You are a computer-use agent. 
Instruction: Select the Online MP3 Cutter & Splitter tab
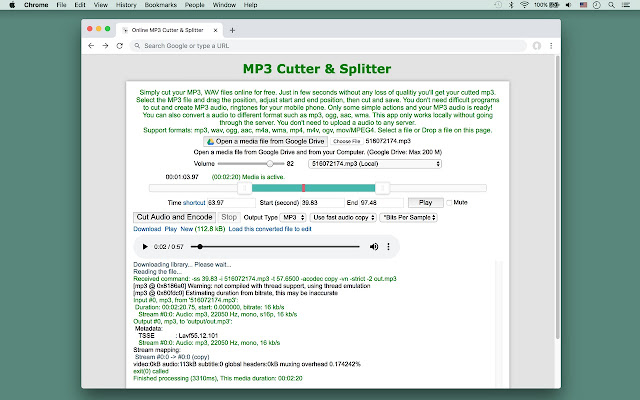click(x=169, y=30)
